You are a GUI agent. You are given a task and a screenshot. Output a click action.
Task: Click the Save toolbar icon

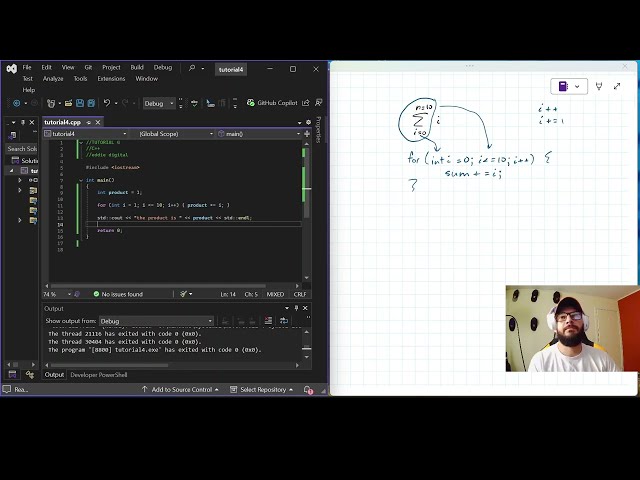click(80, 103)
